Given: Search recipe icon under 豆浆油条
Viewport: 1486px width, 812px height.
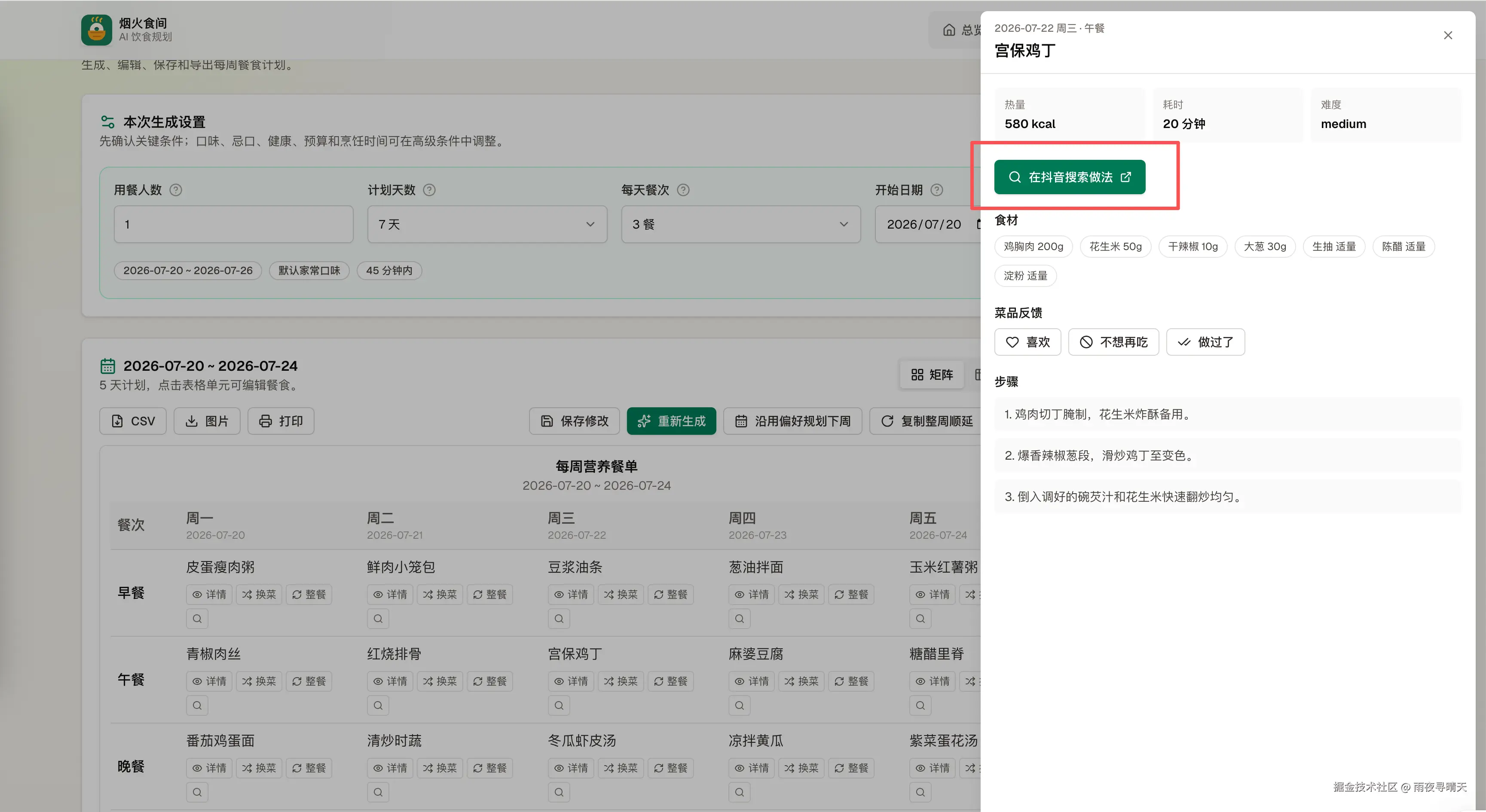Looking at the screenshot, I should (x=559, y=619).
